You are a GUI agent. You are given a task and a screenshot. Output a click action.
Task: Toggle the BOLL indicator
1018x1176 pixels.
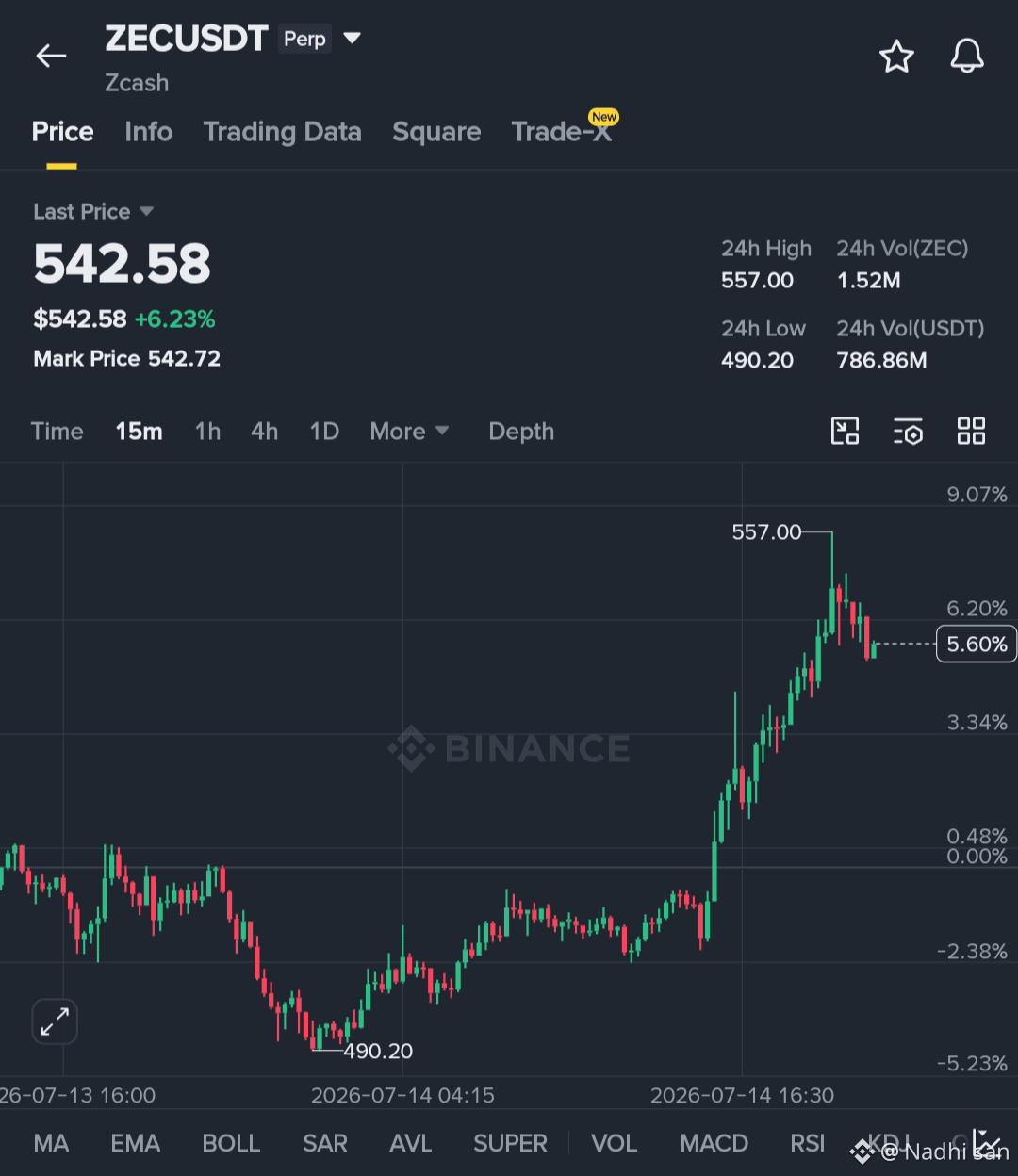click(x=231, y=1143)
